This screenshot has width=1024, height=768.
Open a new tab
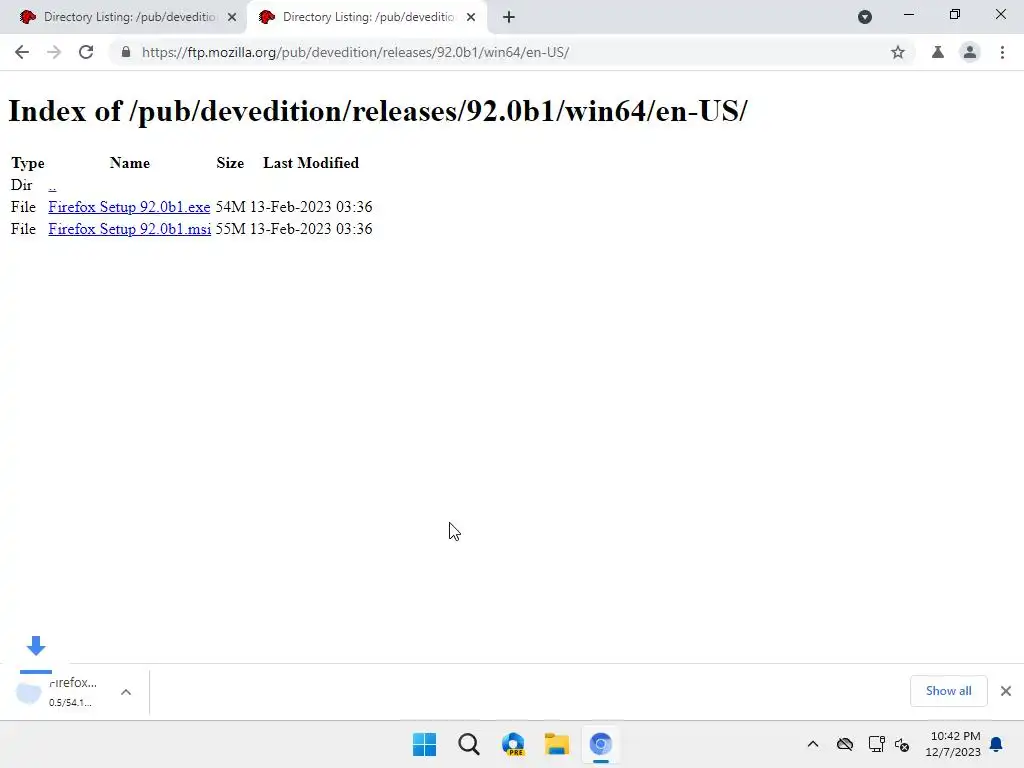click(509, 17)
